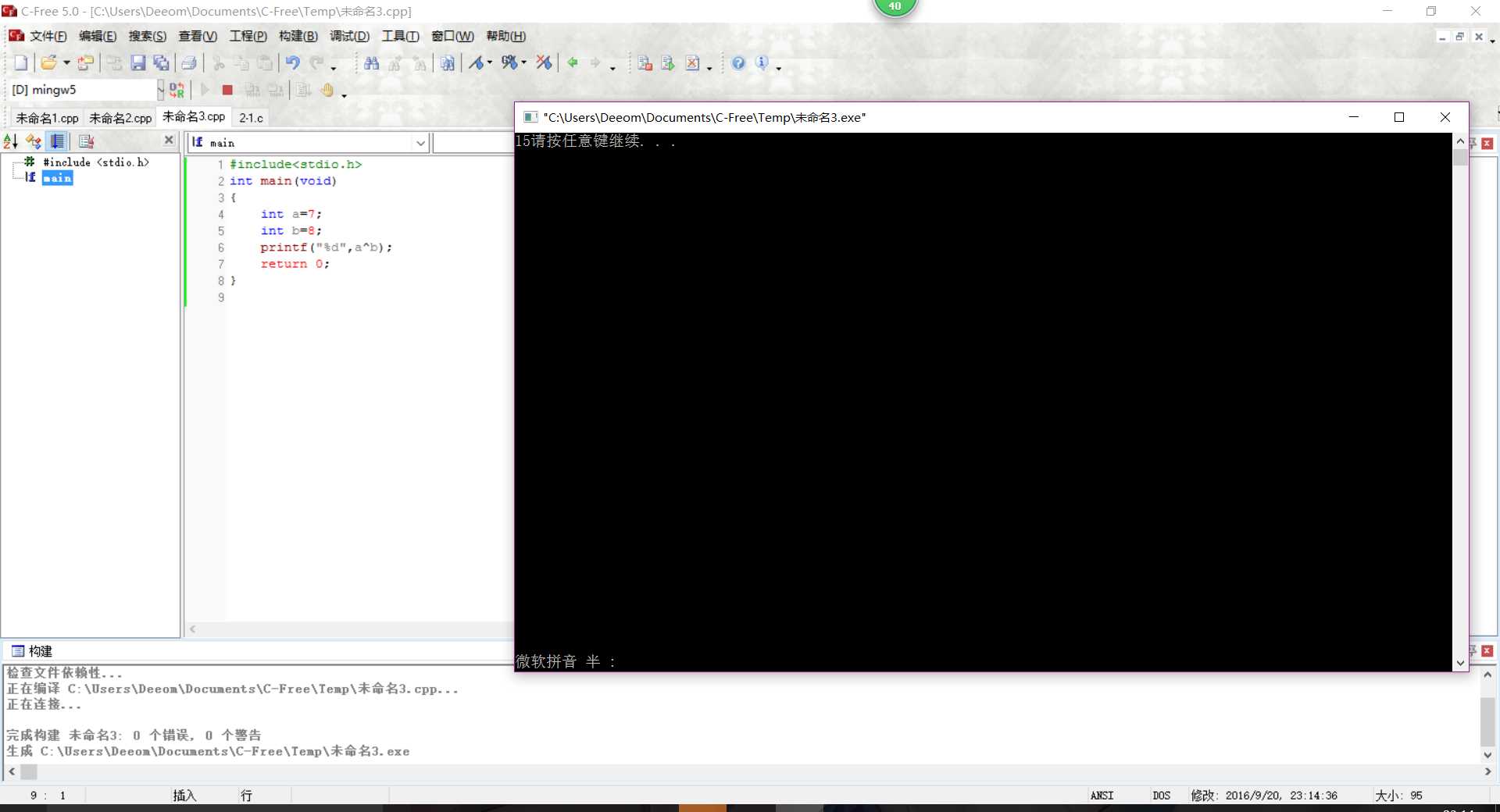Click the symbol type grouping icon

[34, 141]
